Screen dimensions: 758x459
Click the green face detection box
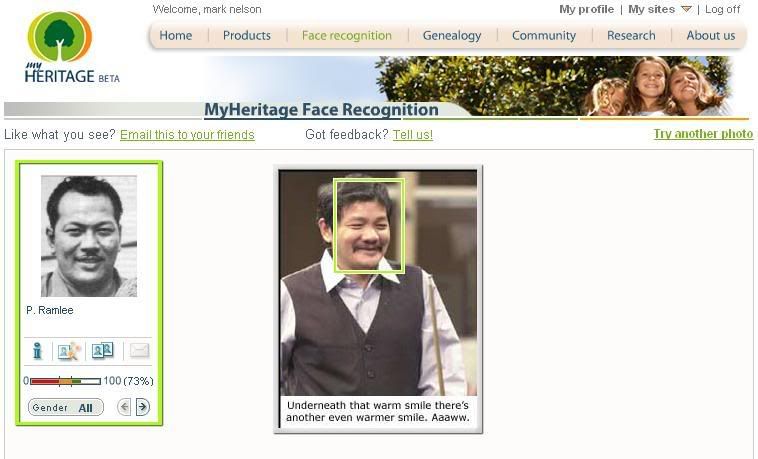click(369, 226)
